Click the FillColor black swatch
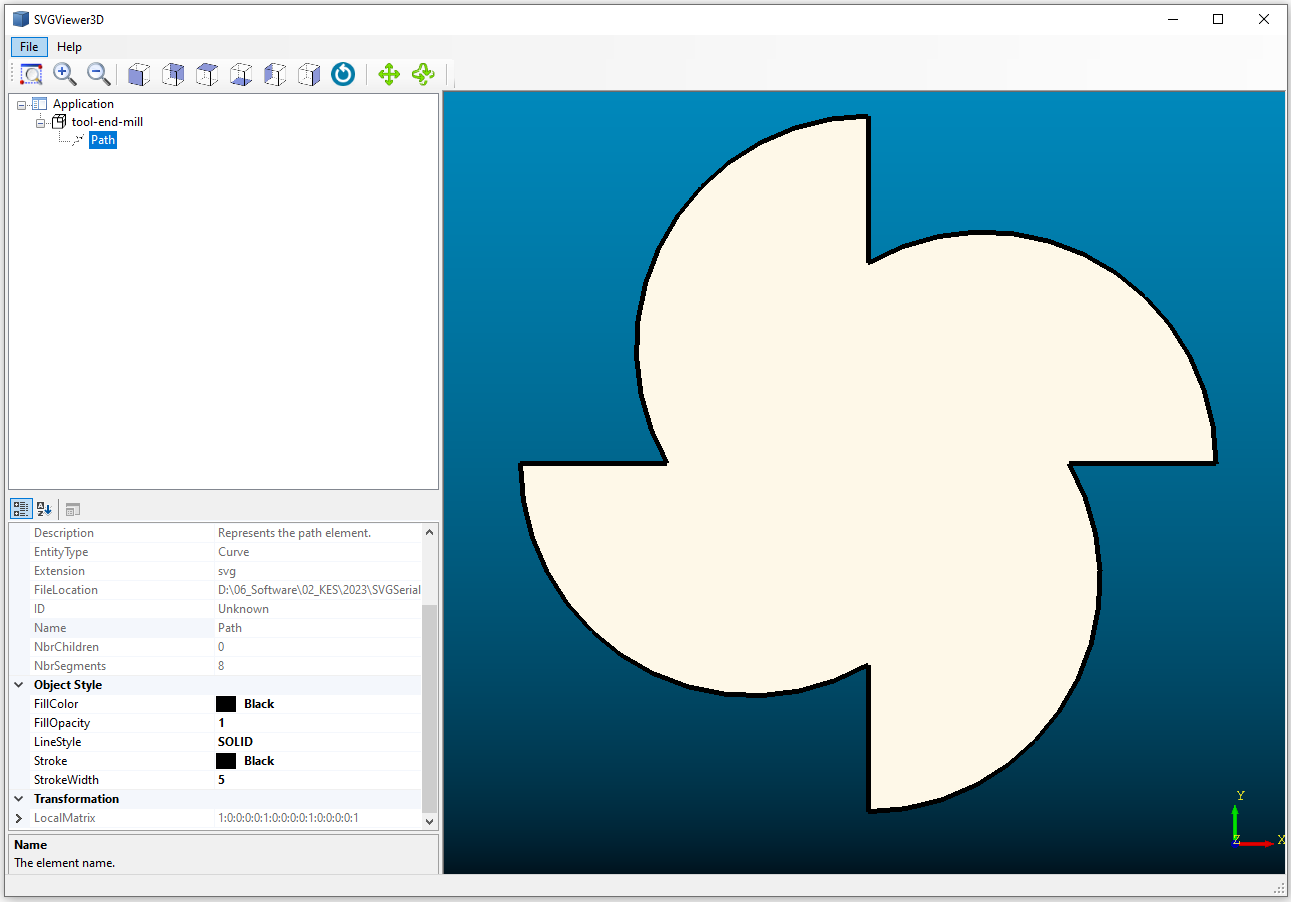Image resolution: width=1291 pixels, height=902 pixels. pos(226,704)
